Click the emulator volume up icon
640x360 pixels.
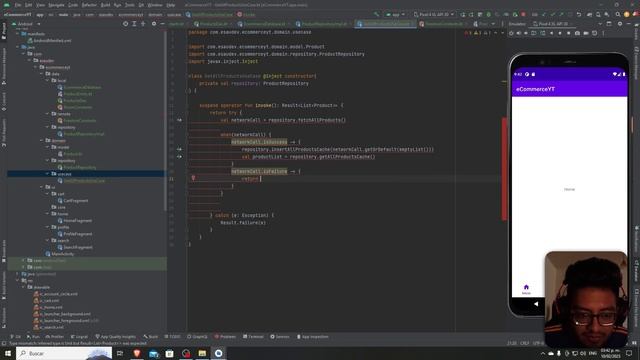[518, 33]
